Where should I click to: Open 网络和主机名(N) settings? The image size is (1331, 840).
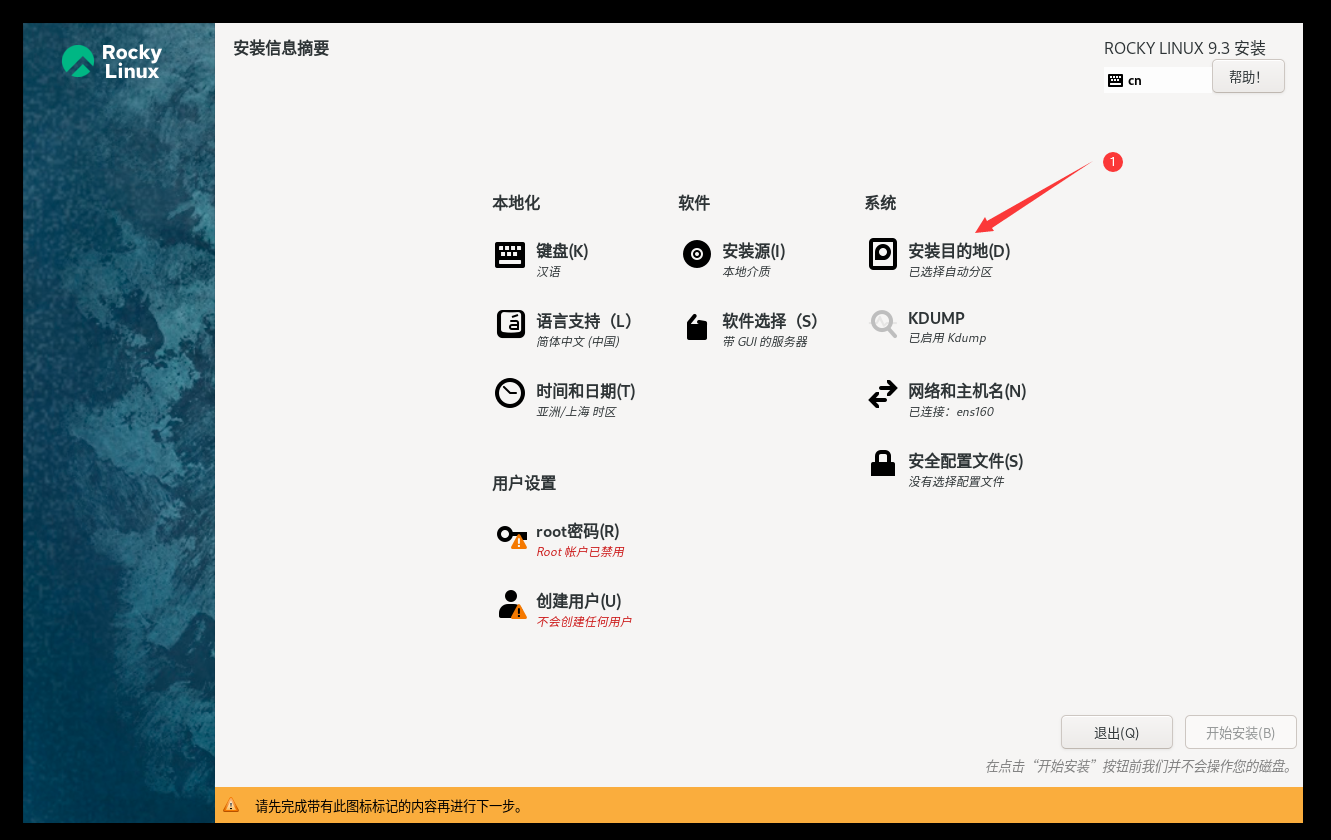click(x=967, y=391)
